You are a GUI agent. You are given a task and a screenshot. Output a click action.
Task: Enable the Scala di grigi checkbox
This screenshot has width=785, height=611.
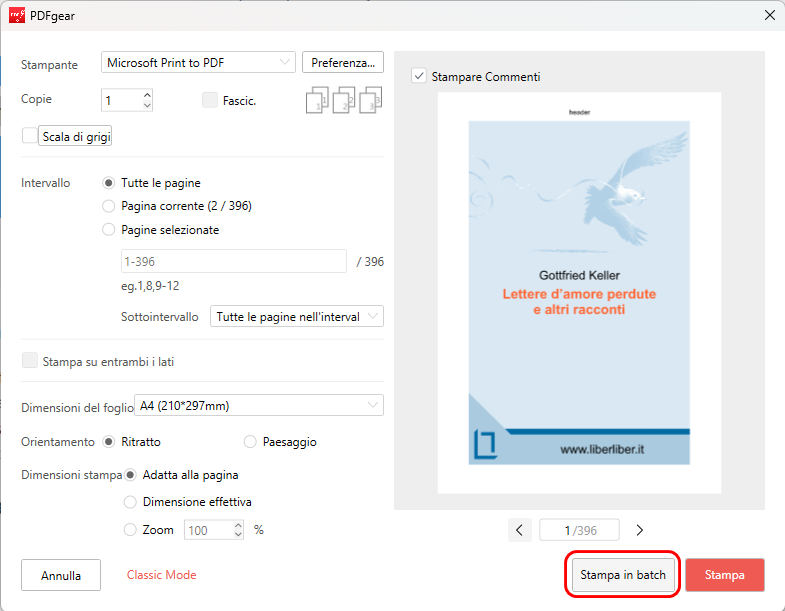[30, 136]
